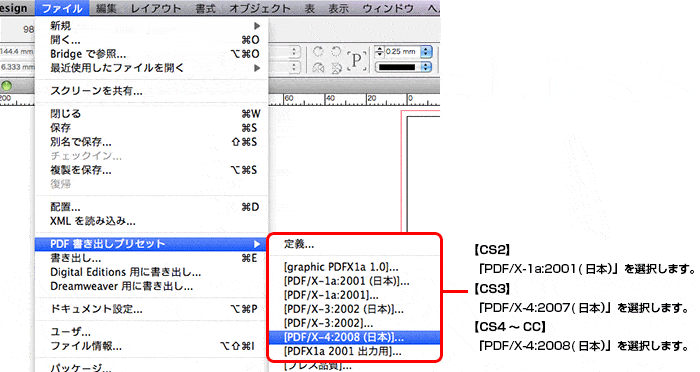Open ファイル情報... menu item
Screen dimensions: 700x372
(152, 346)
